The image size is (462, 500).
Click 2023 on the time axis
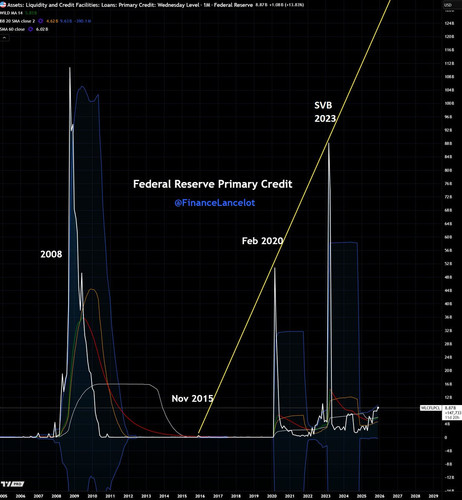[325, 496]
